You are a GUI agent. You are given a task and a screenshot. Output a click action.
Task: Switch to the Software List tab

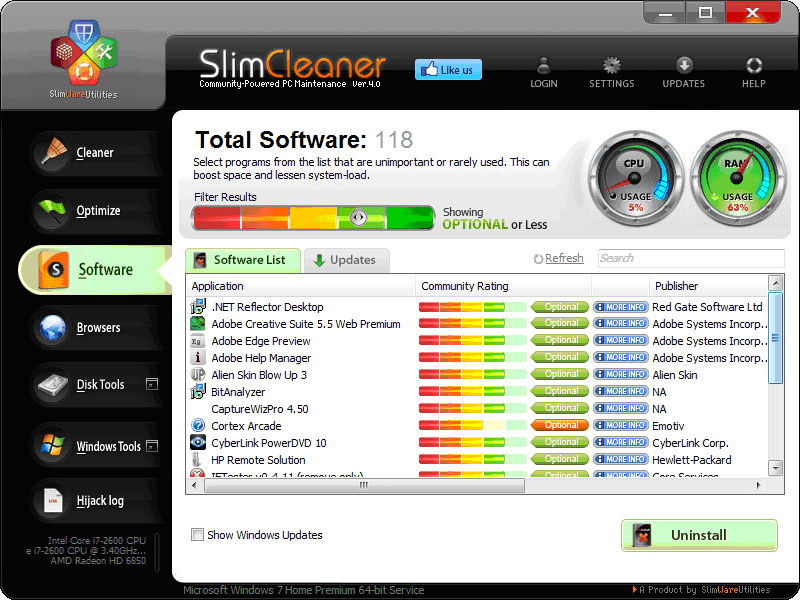coord(243,260)
